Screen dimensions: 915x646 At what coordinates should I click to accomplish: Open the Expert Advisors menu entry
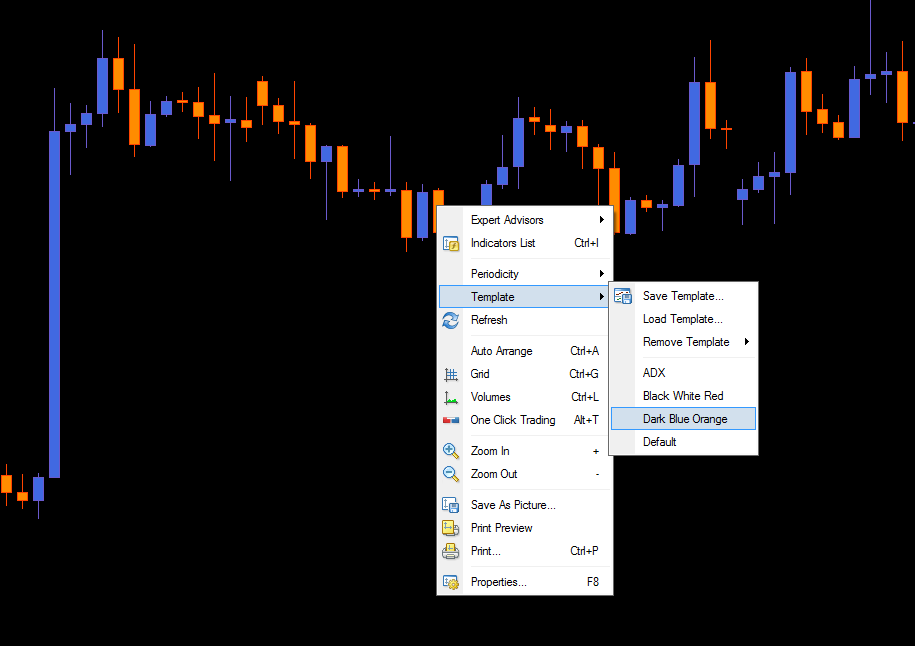coord(525,220)
